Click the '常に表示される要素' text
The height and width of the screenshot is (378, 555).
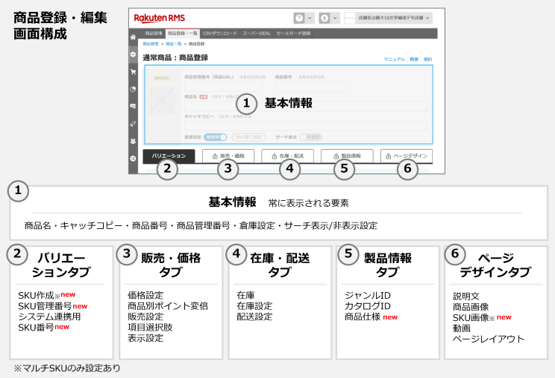(308, 203)
